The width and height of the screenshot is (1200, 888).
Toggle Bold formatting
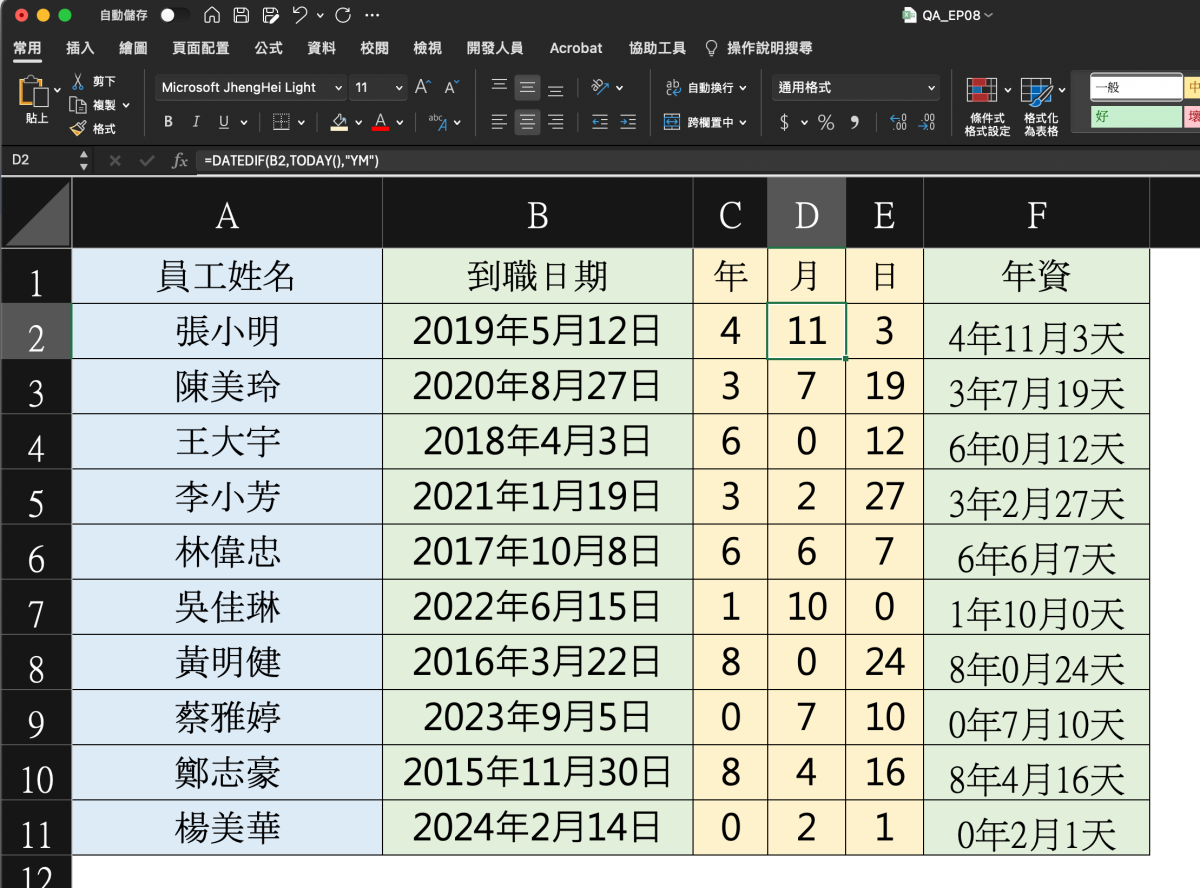tap(168, 122)
